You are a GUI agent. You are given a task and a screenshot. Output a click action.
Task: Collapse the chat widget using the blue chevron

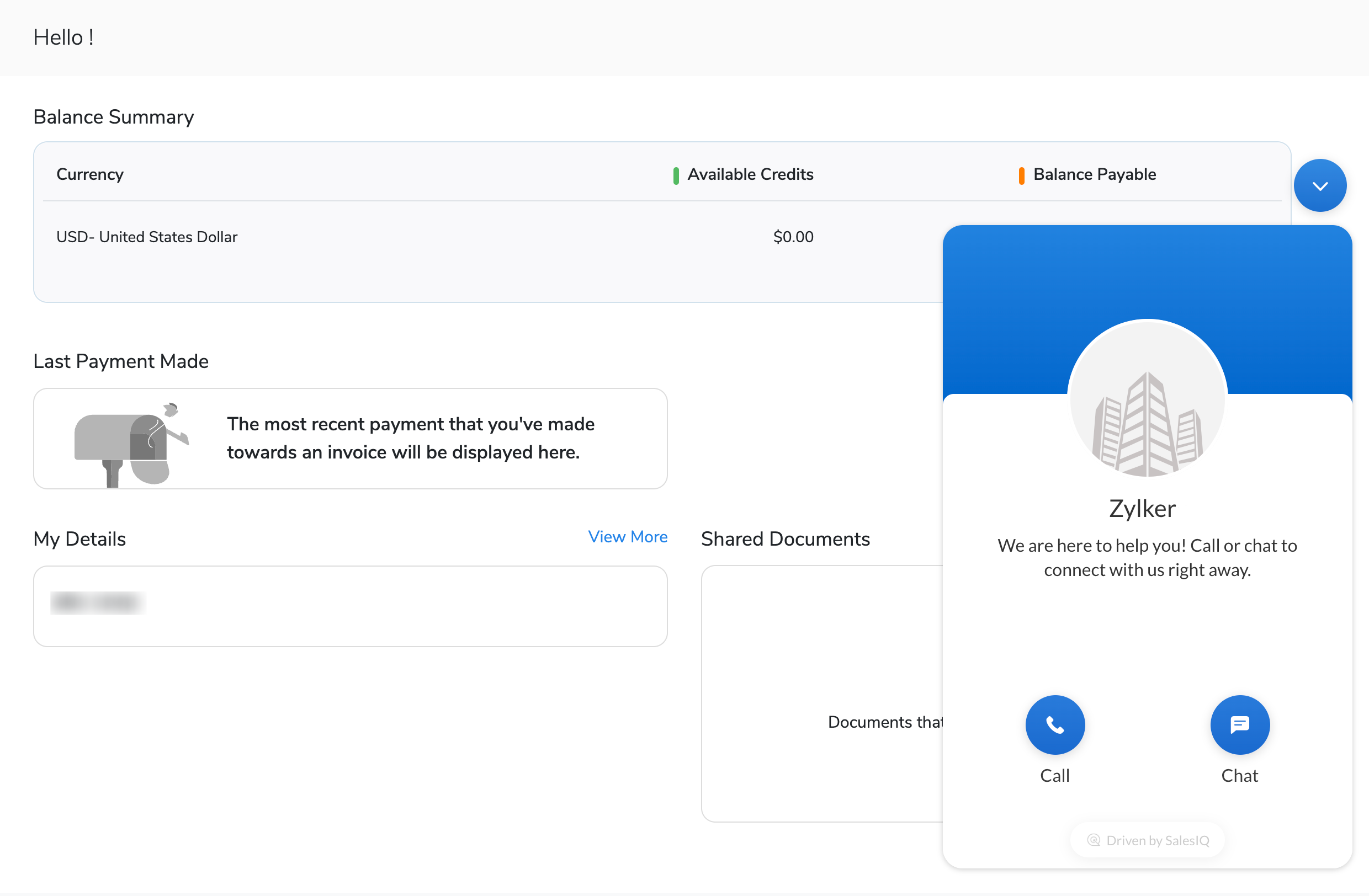[1320, 184]
